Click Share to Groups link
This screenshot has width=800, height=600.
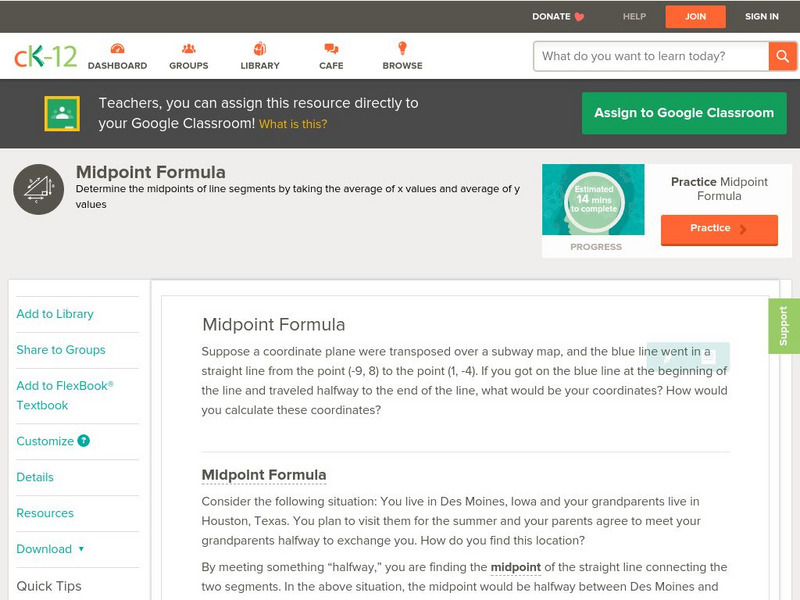[61, 349]
